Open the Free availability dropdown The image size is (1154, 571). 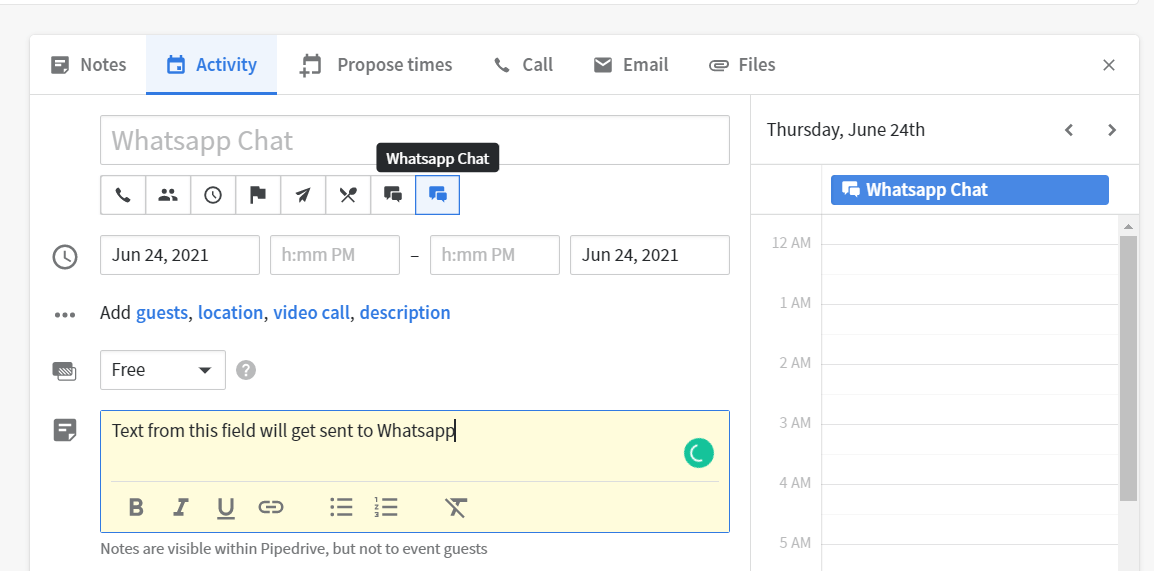tap(163, 370)
